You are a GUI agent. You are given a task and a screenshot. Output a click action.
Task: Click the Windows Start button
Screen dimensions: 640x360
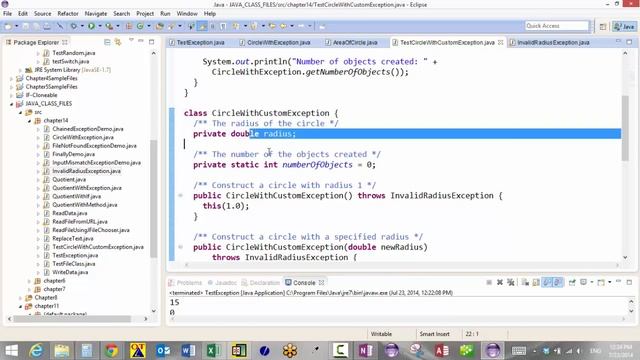pyautogui.click(x=11, y=351)
